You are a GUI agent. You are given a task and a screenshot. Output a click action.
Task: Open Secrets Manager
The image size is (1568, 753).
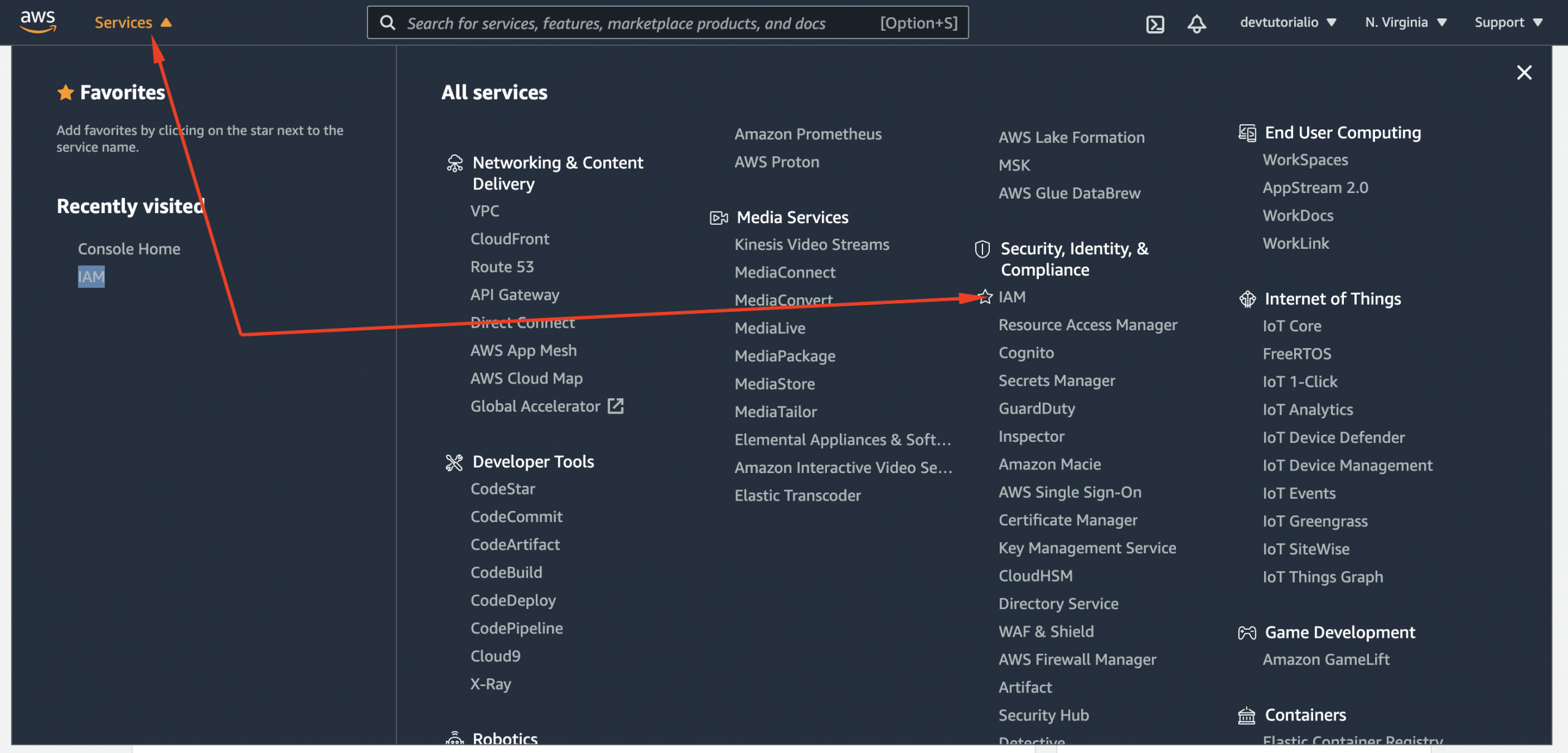pos(1057,380)
